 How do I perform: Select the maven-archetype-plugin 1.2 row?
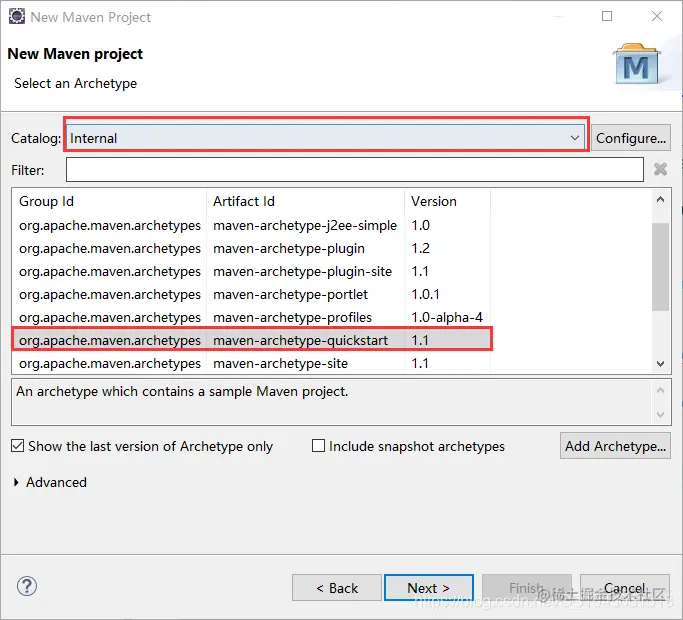252,248
